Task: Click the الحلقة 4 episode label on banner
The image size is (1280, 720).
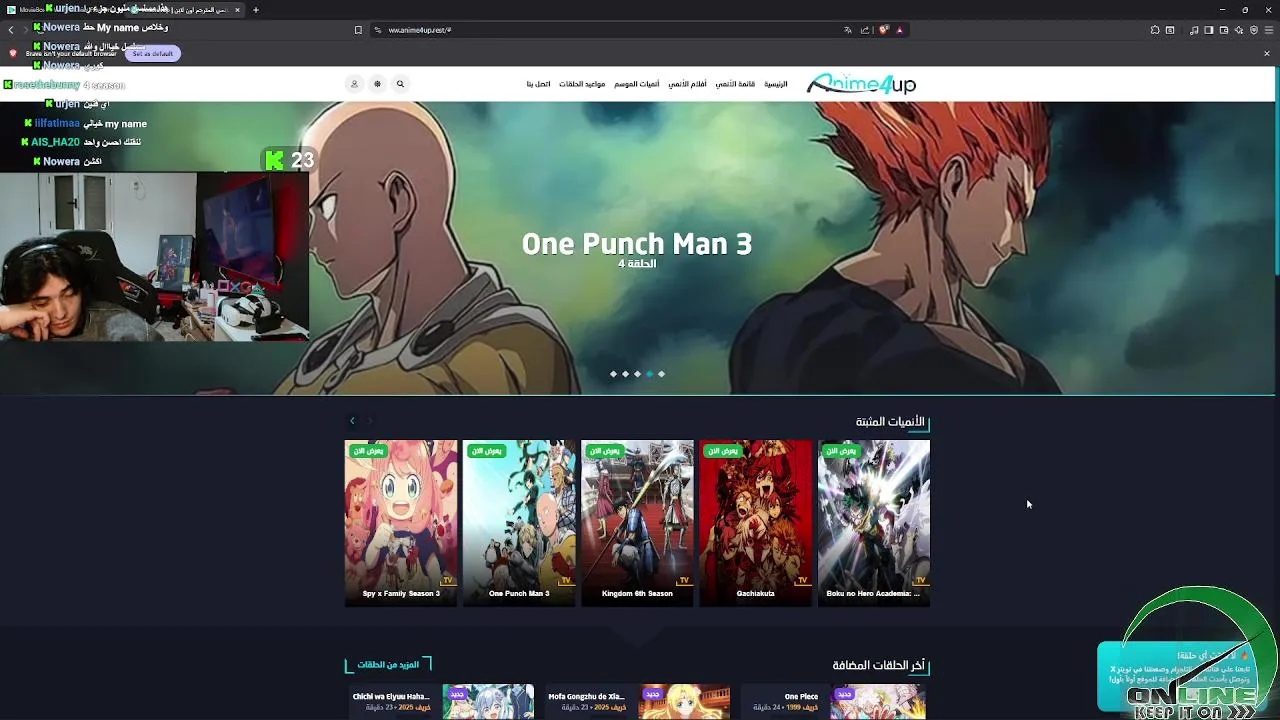Action: coord(637,264)
